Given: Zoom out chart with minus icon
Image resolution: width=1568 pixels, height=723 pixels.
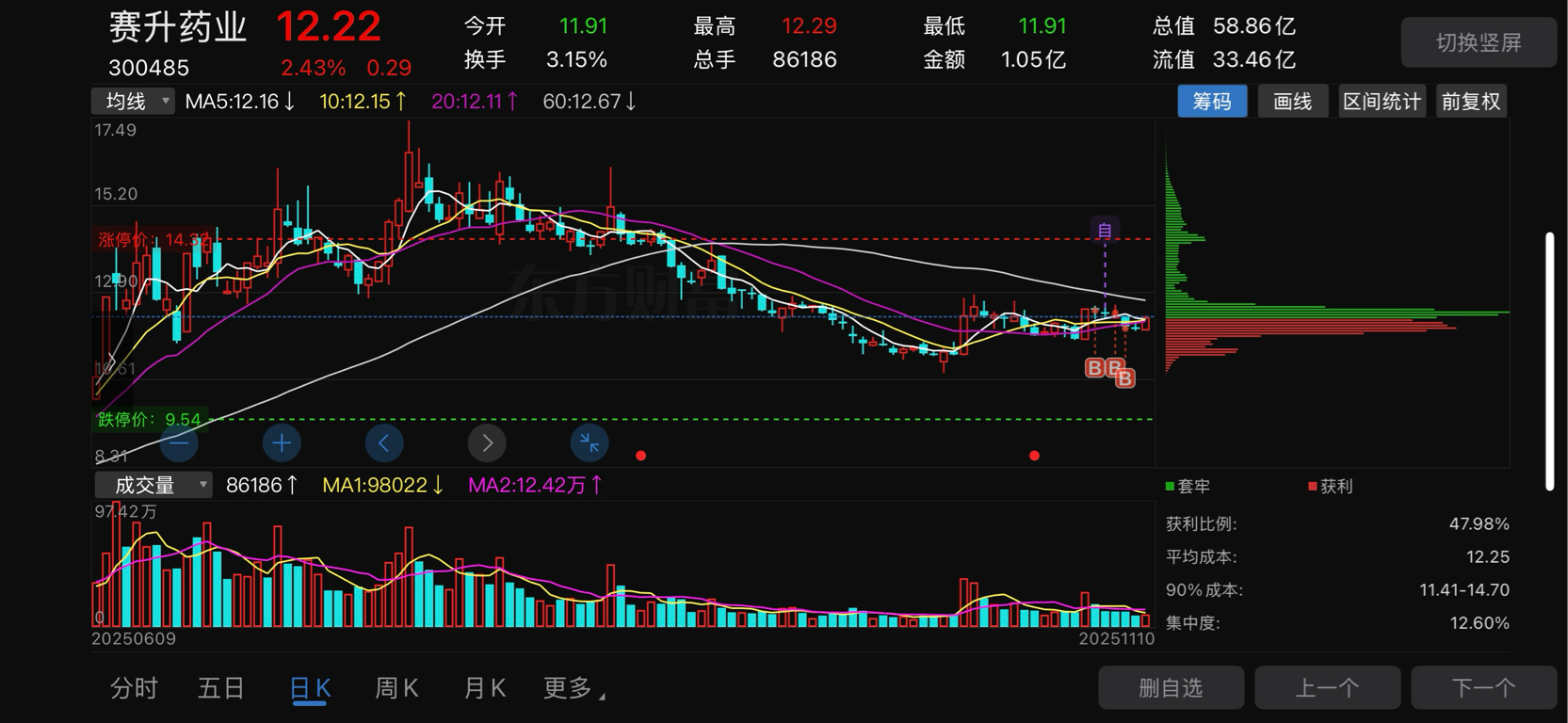Looking at the screenshot, I should coord(179,442).
